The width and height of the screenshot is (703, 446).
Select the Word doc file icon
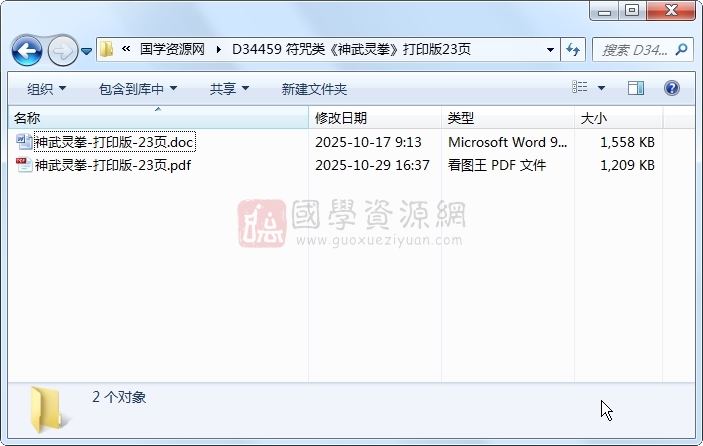point(24,142)
